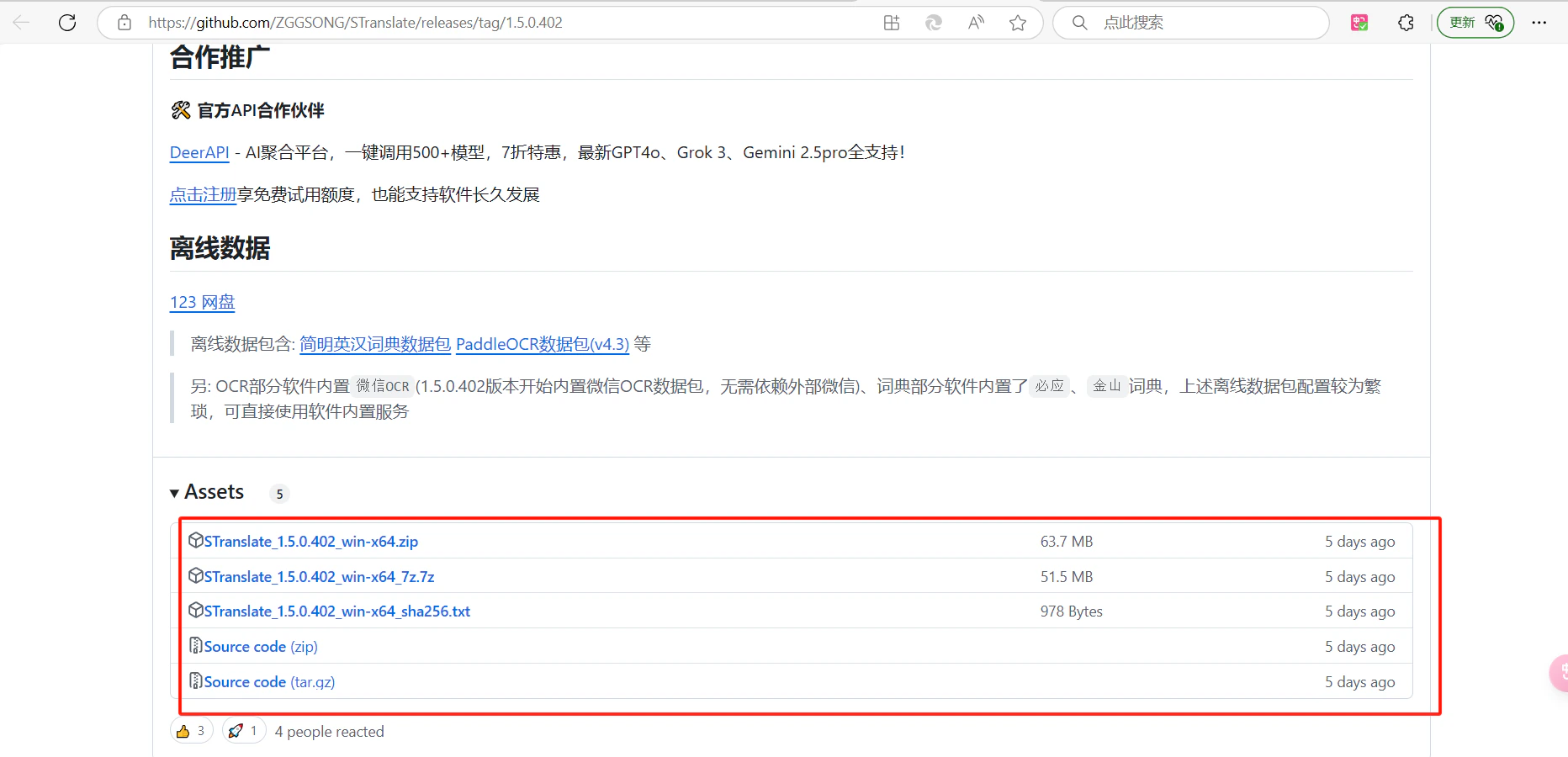
Task: Open the Extensions puzzle icon
Action: click(1406, 23)
